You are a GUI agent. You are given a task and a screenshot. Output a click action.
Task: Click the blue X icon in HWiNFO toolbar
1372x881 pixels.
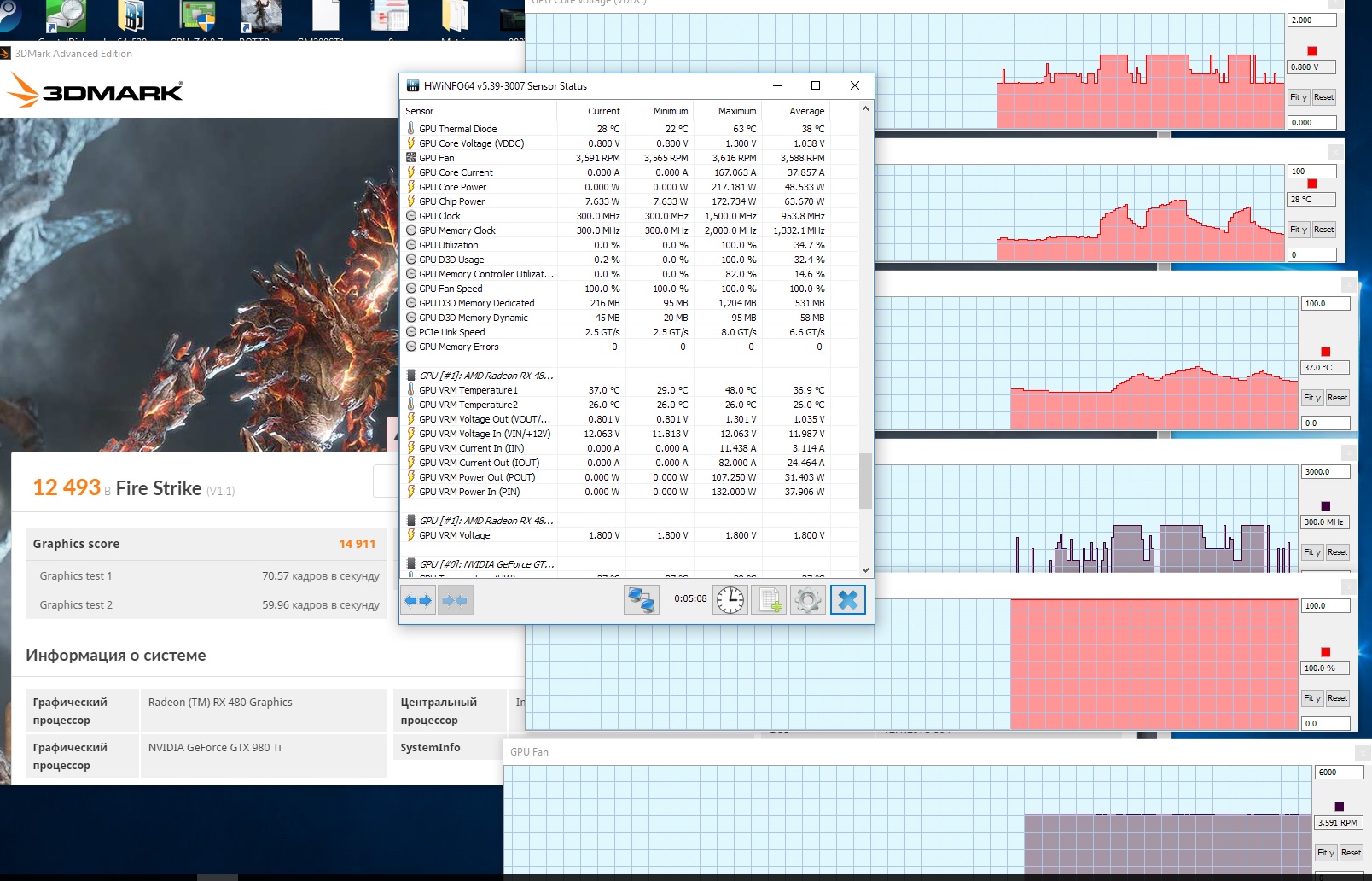848,600
